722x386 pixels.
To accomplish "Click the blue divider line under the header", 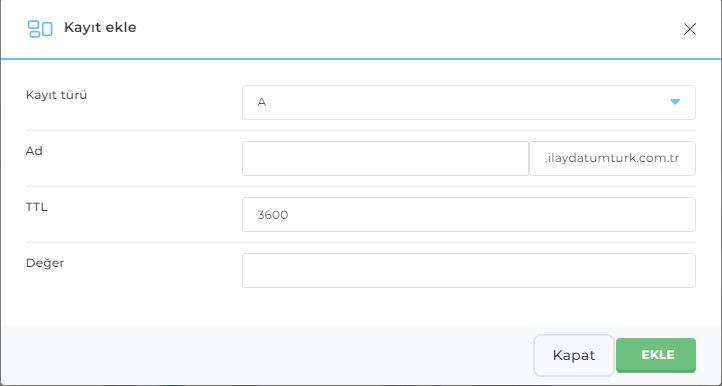I will coord(361,59).
